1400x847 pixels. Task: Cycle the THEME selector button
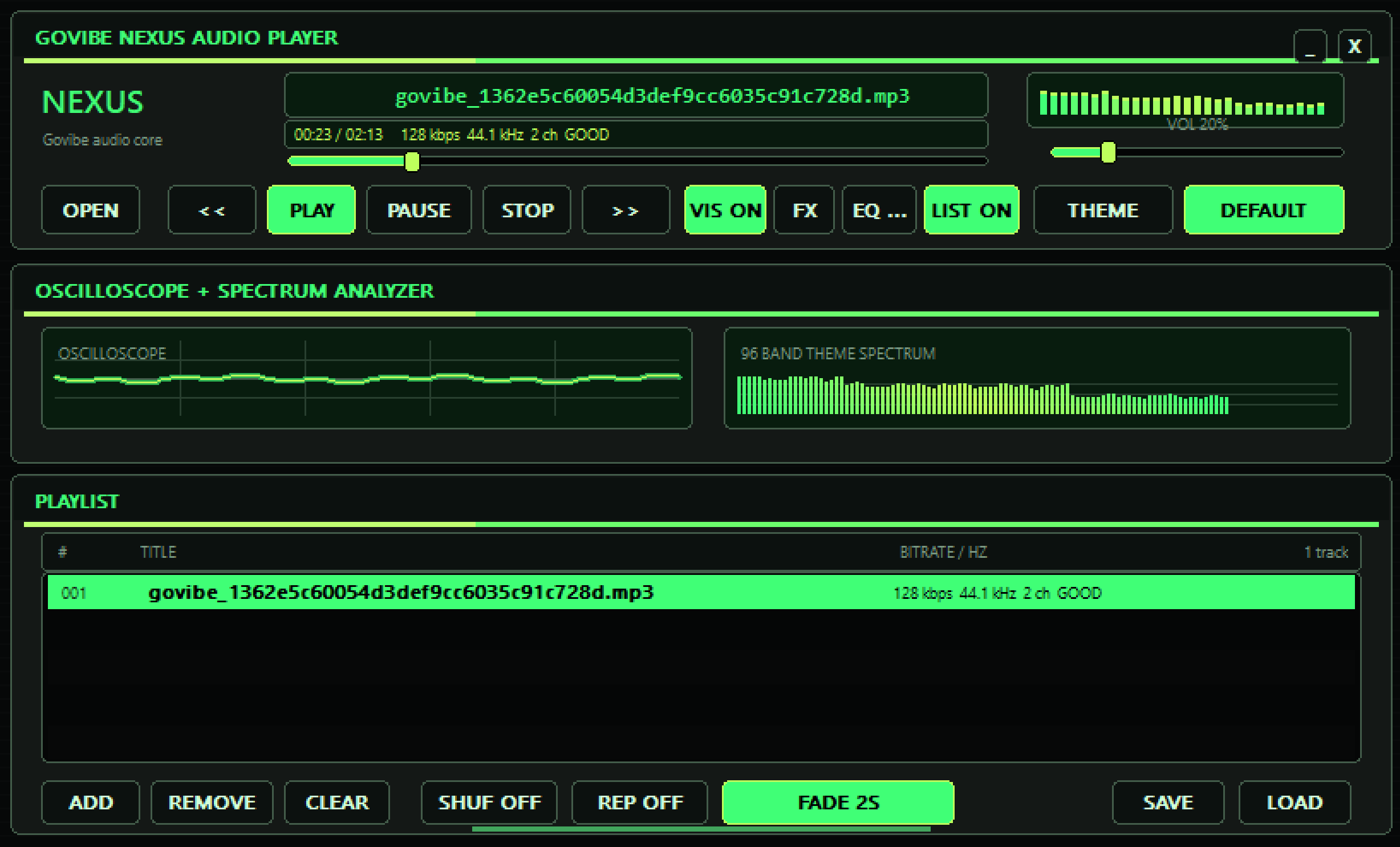point(1102,210)
